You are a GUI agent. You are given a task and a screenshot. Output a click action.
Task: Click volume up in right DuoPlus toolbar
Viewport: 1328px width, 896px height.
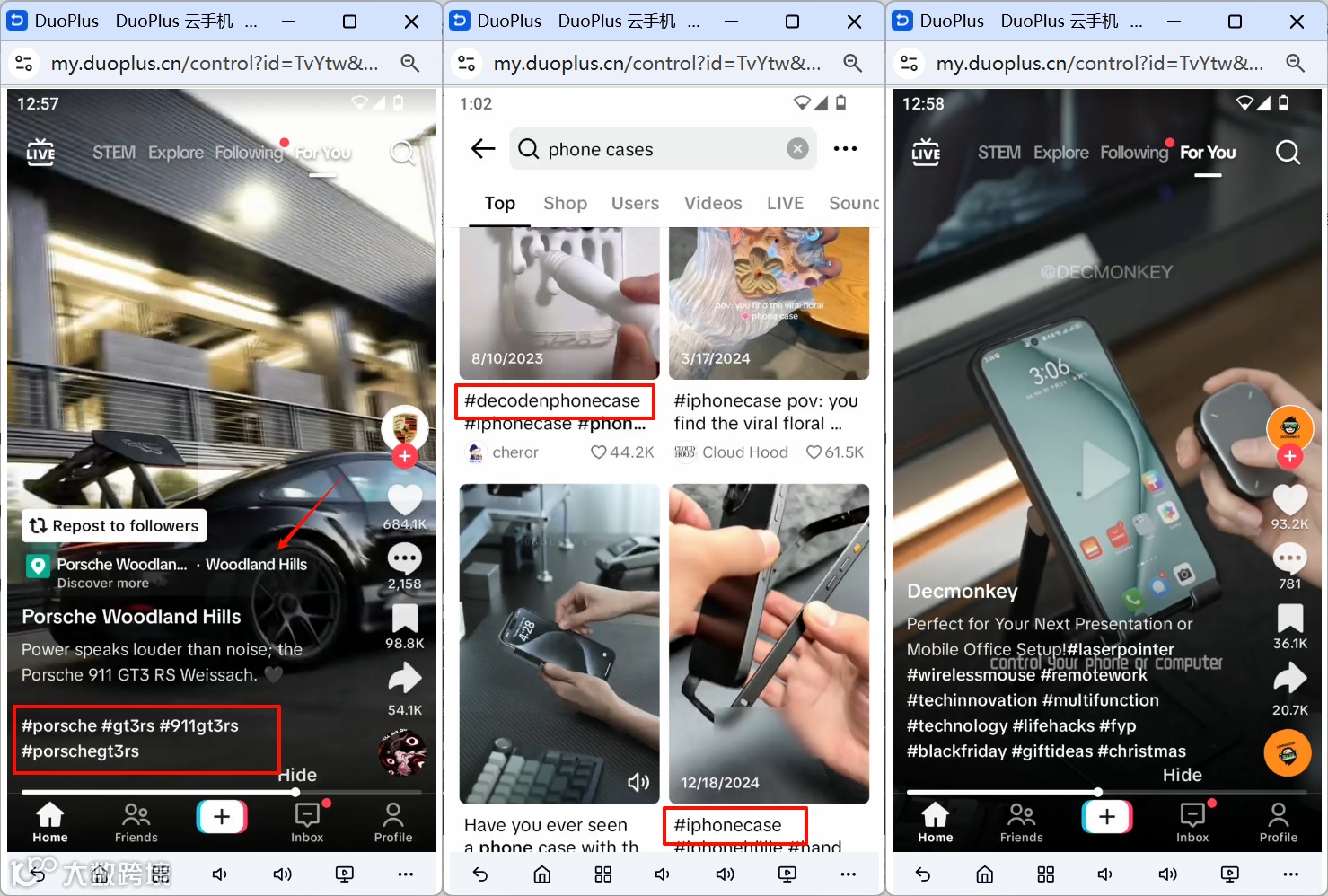pyautogui.click(x=1168, y=874)
